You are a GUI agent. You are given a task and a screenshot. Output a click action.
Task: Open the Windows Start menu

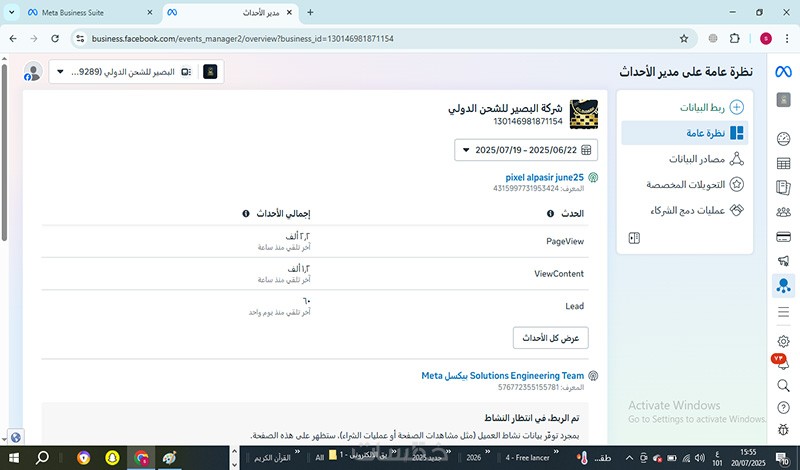tap(13, 457)
